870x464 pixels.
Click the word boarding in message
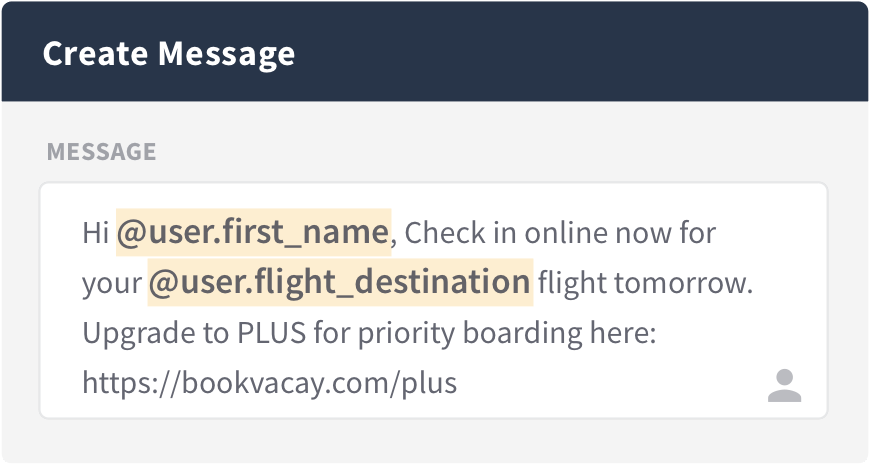(522, 334)
